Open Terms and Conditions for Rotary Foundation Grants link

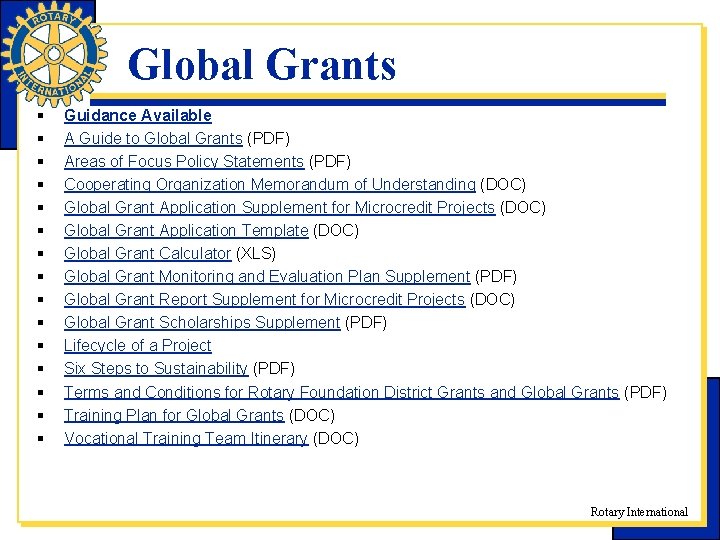[342, 392]
